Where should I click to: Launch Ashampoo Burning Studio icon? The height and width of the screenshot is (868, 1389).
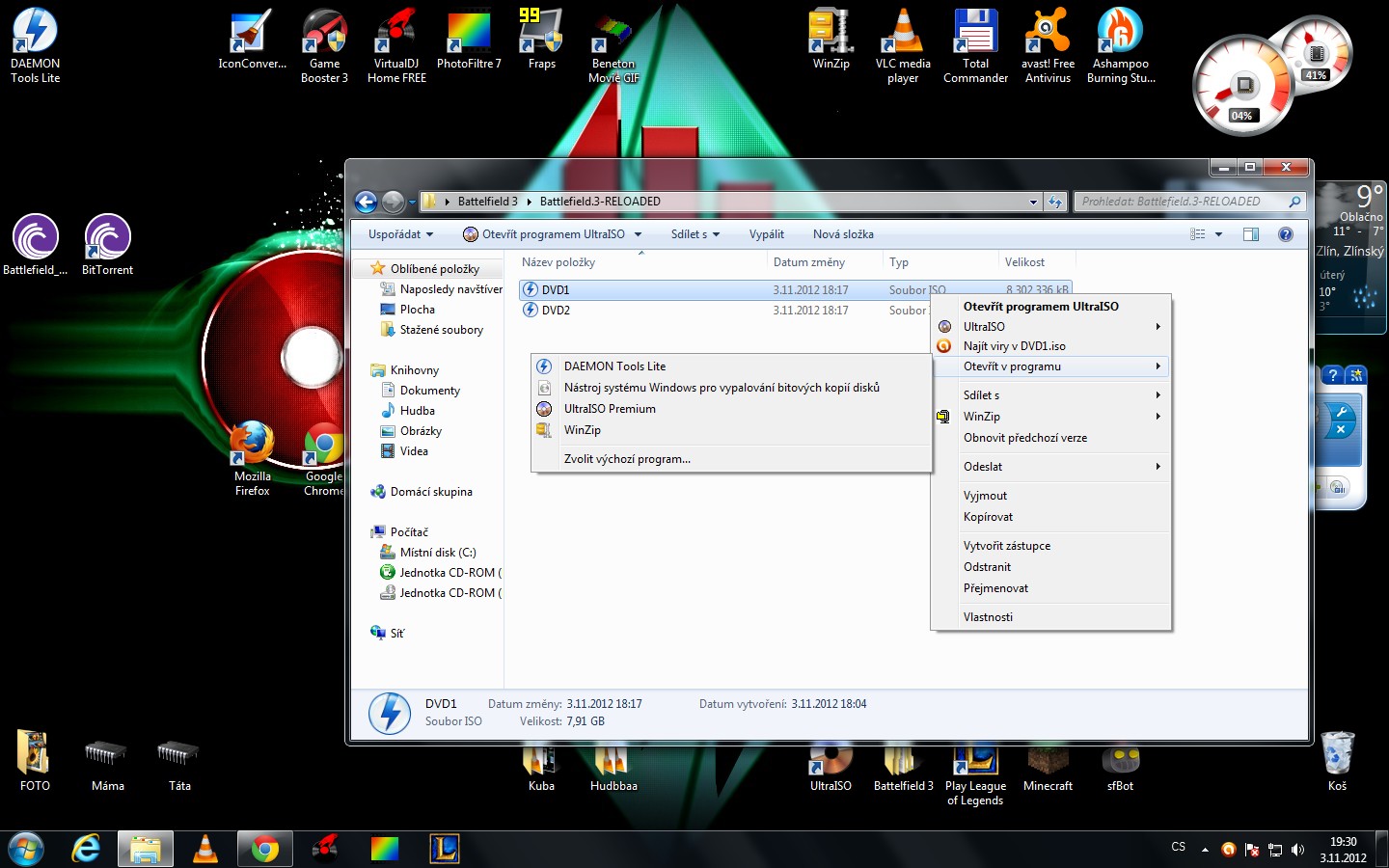[x=1120, y=45]
